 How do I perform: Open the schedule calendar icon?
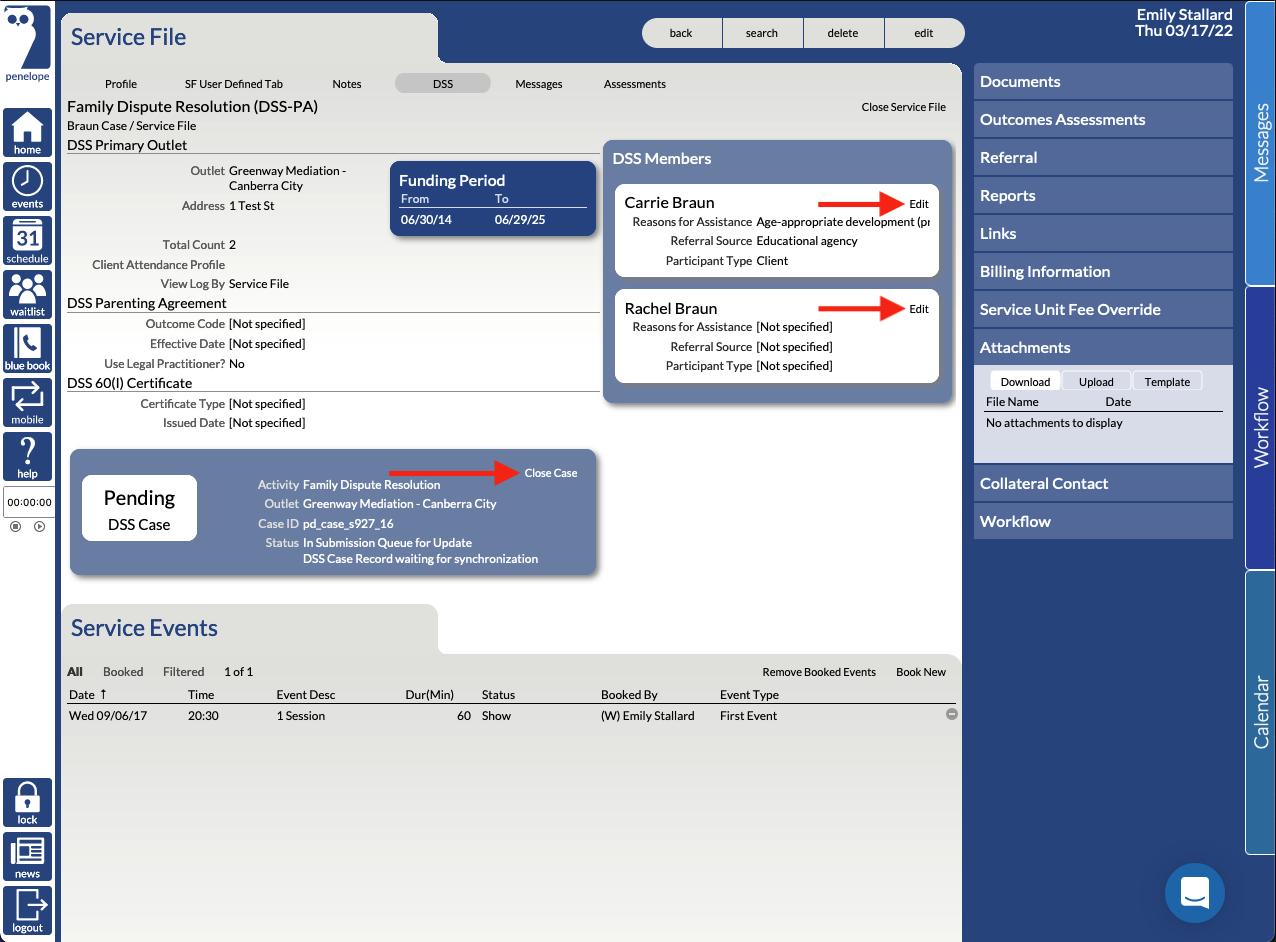[27, 241]
